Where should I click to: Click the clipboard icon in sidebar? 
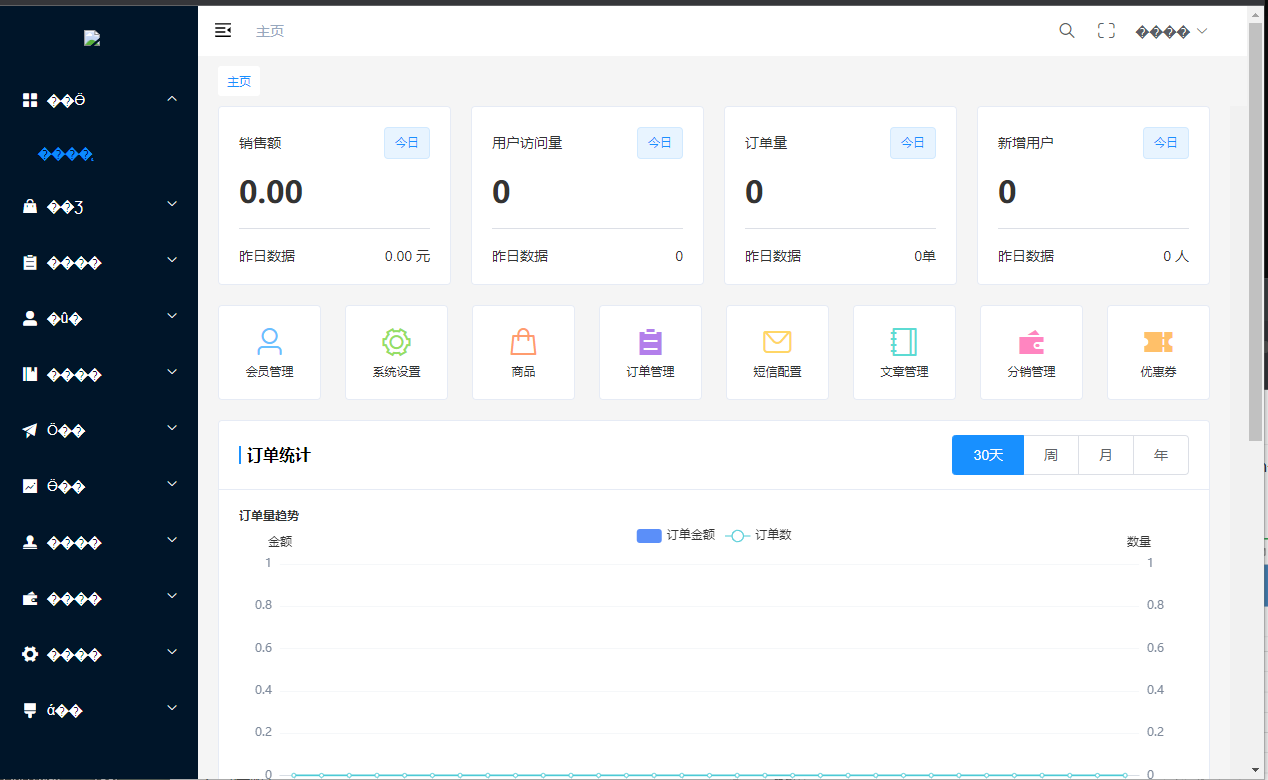click(x=30, y=263)
